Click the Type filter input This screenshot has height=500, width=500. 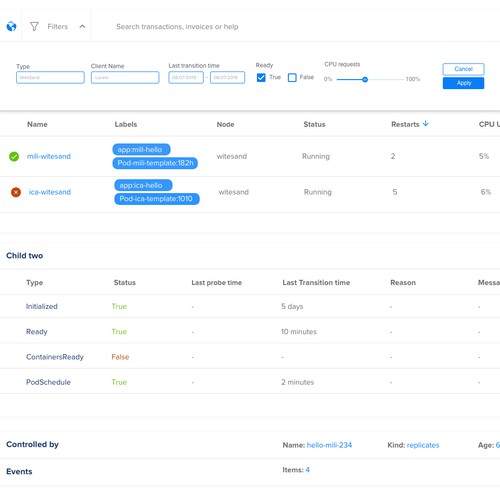click(x=50, y=77)
